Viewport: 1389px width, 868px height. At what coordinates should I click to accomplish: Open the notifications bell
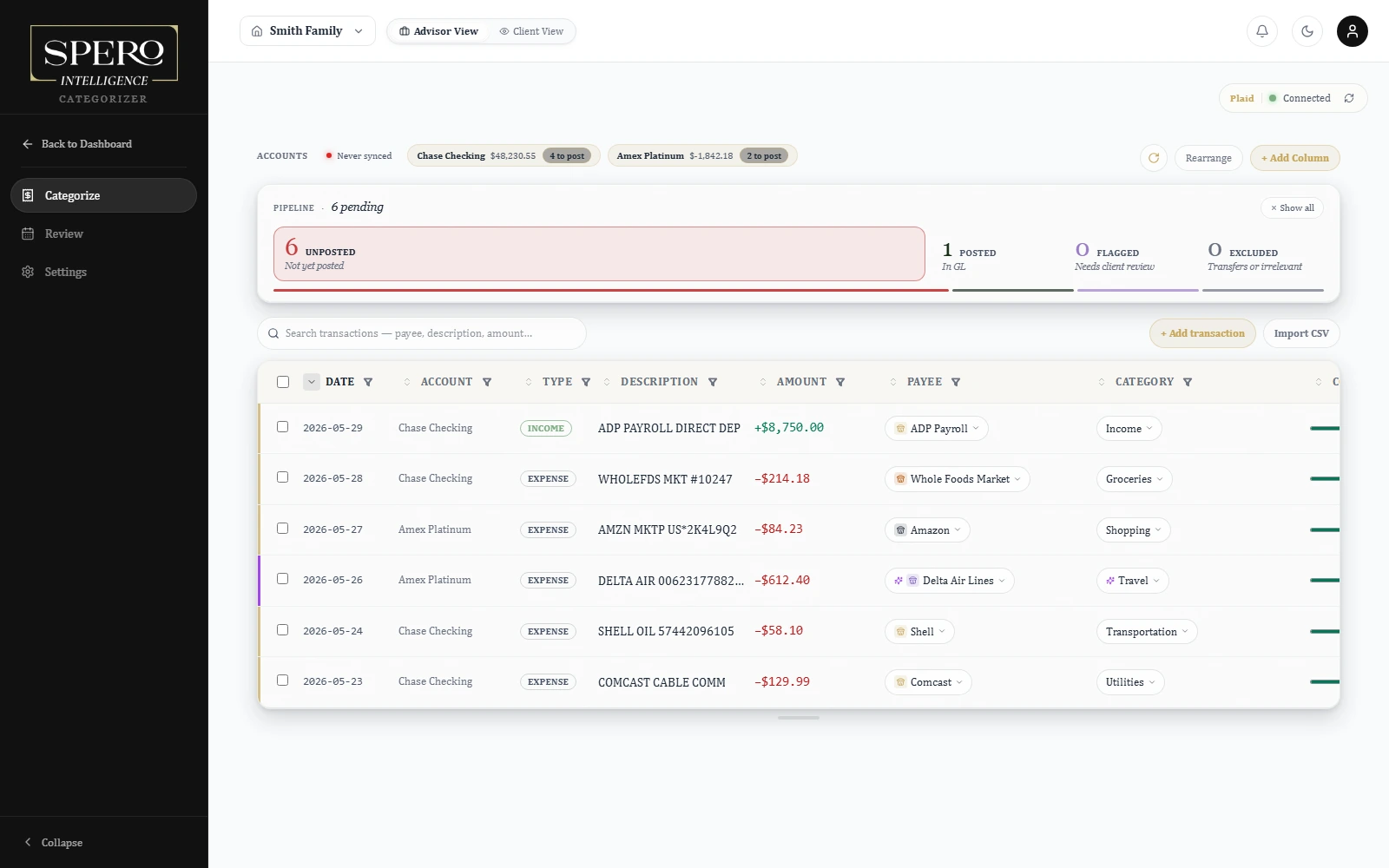pyautogui.click(x=1262, y=31)
